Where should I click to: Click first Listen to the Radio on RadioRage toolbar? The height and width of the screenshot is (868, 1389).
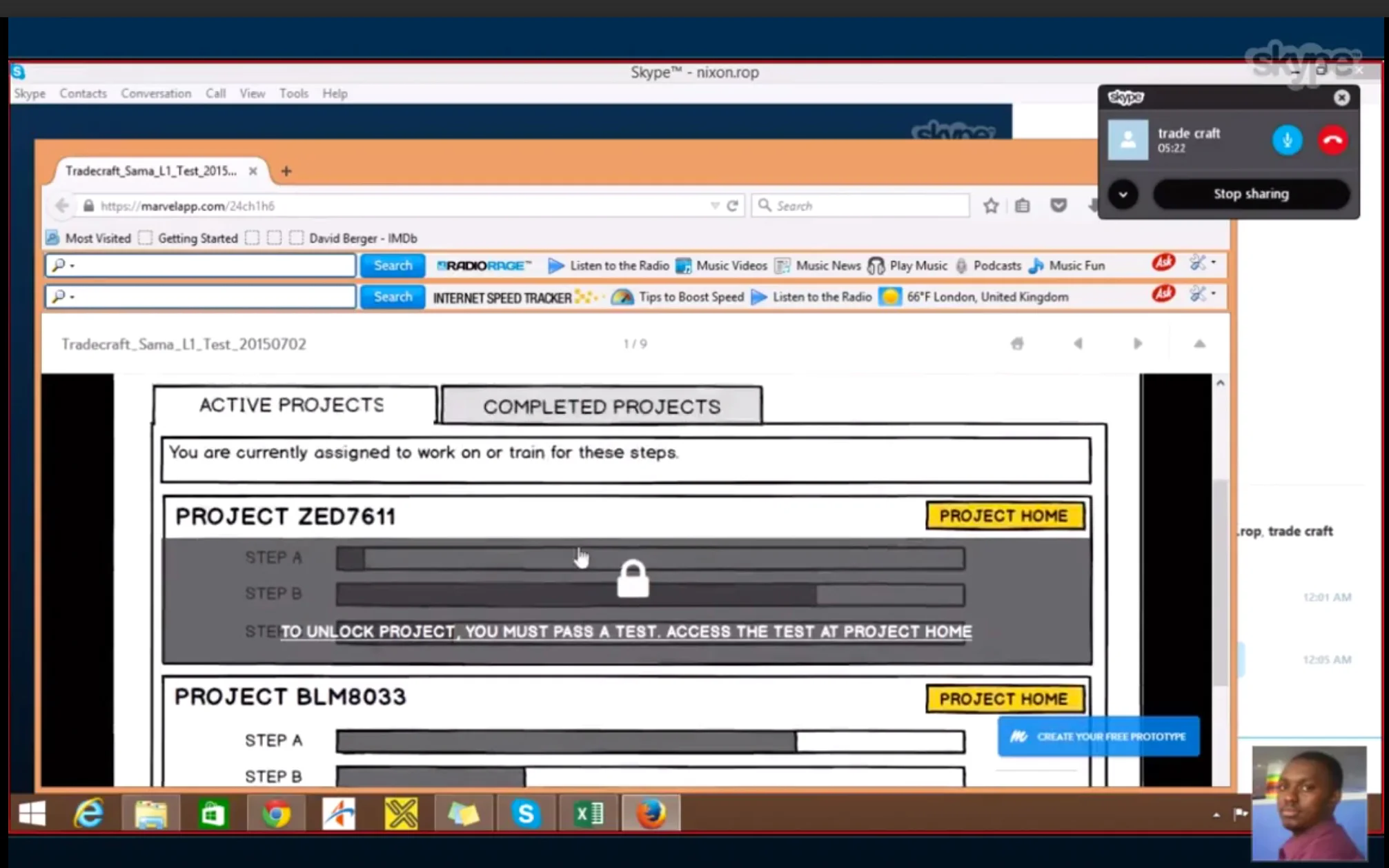click(609, 266)
